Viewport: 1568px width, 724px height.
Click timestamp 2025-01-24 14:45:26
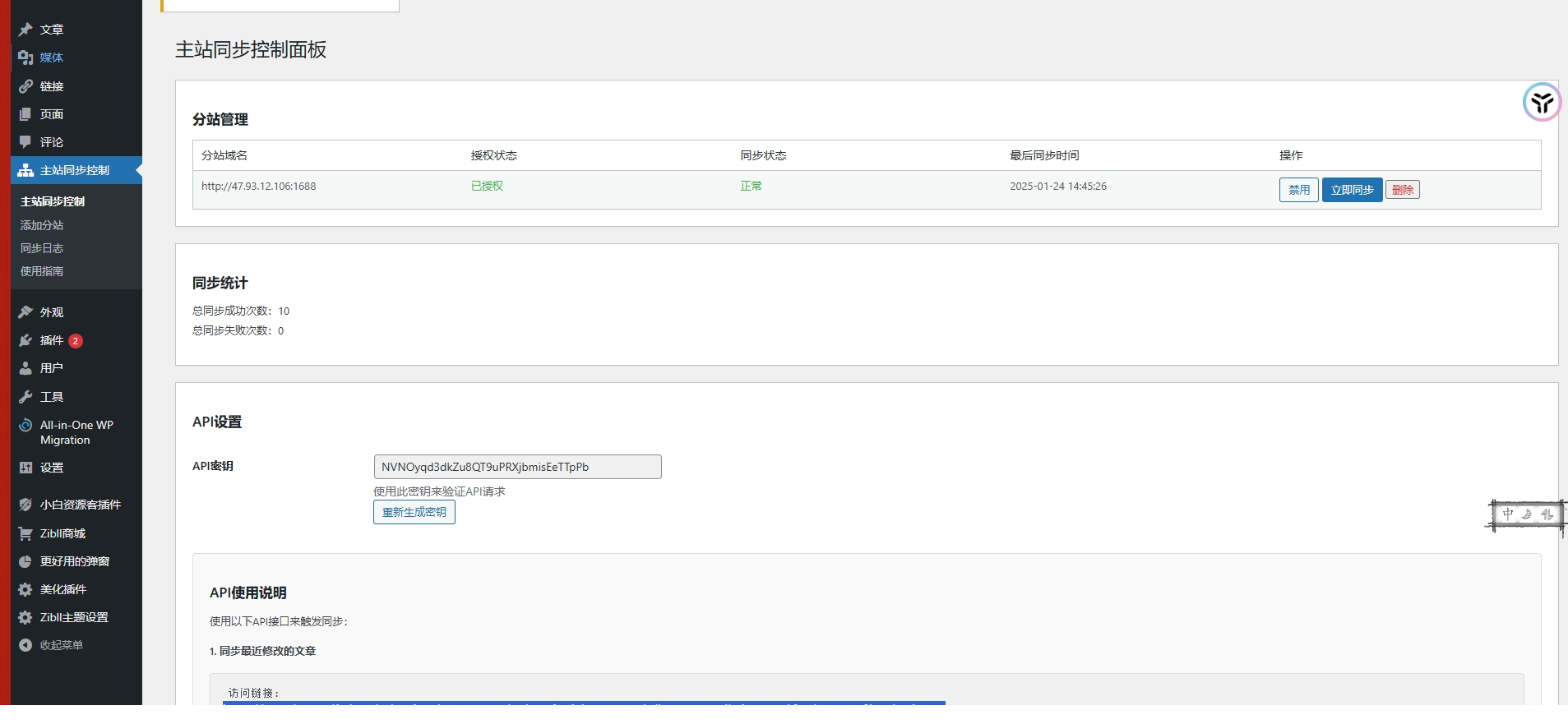coord(1058,187)
